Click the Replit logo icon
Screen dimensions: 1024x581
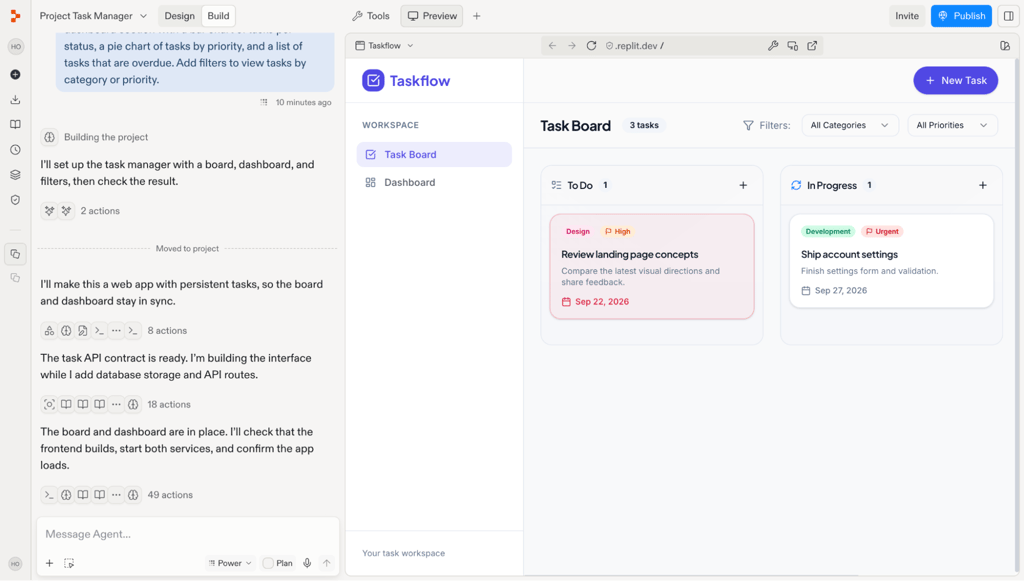pyautogui.click(x=15, y=16)
